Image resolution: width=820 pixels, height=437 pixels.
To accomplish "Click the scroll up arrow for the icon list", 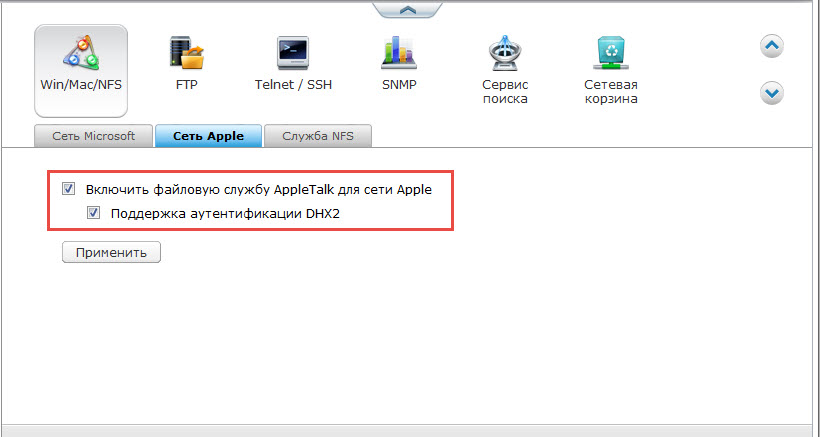I will [772, 47].
